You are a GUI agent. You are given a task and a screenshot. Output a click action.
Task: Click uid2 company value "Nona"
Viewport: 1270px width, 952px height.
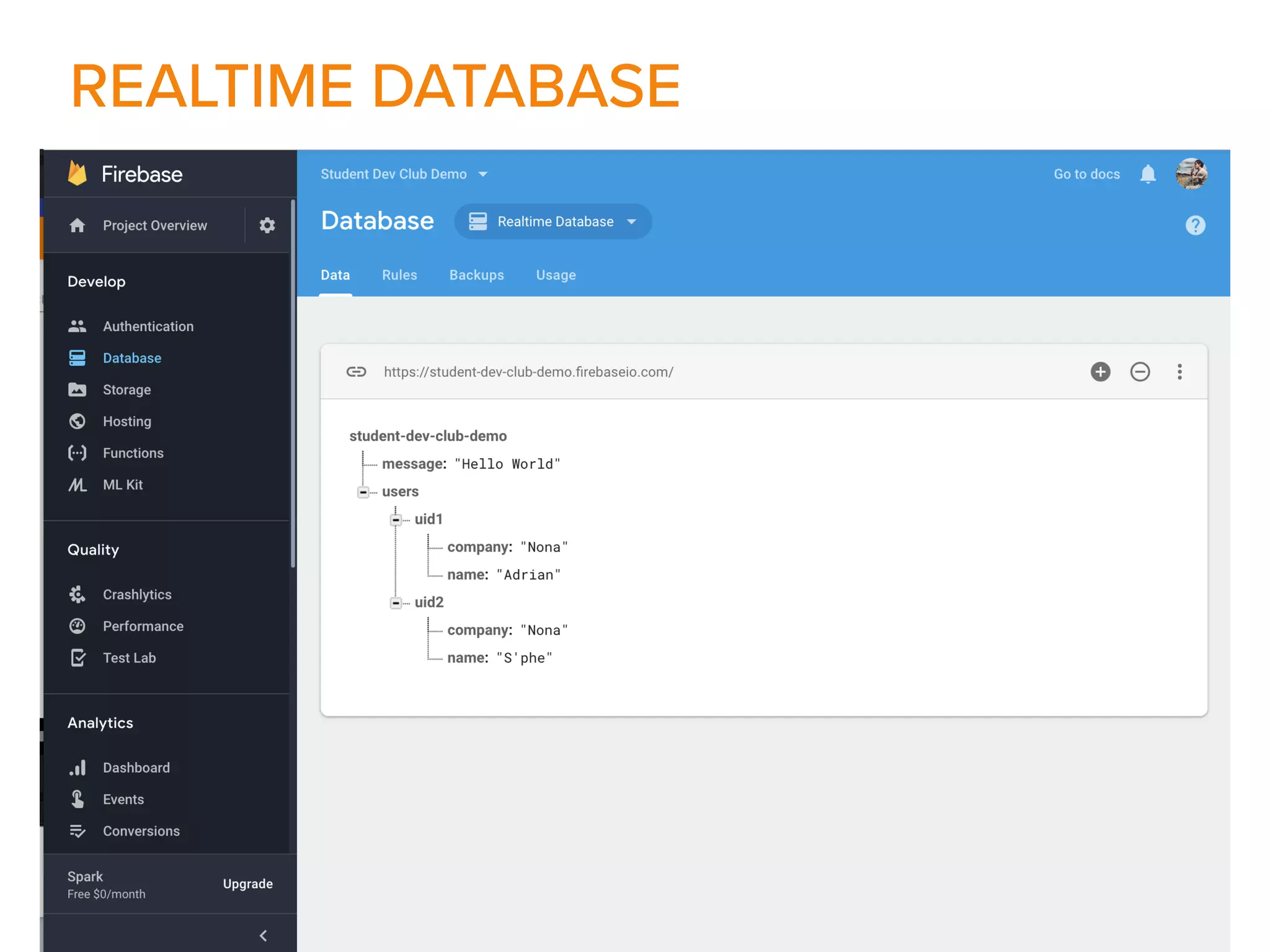pyautogui.click(x=544, y=630)
